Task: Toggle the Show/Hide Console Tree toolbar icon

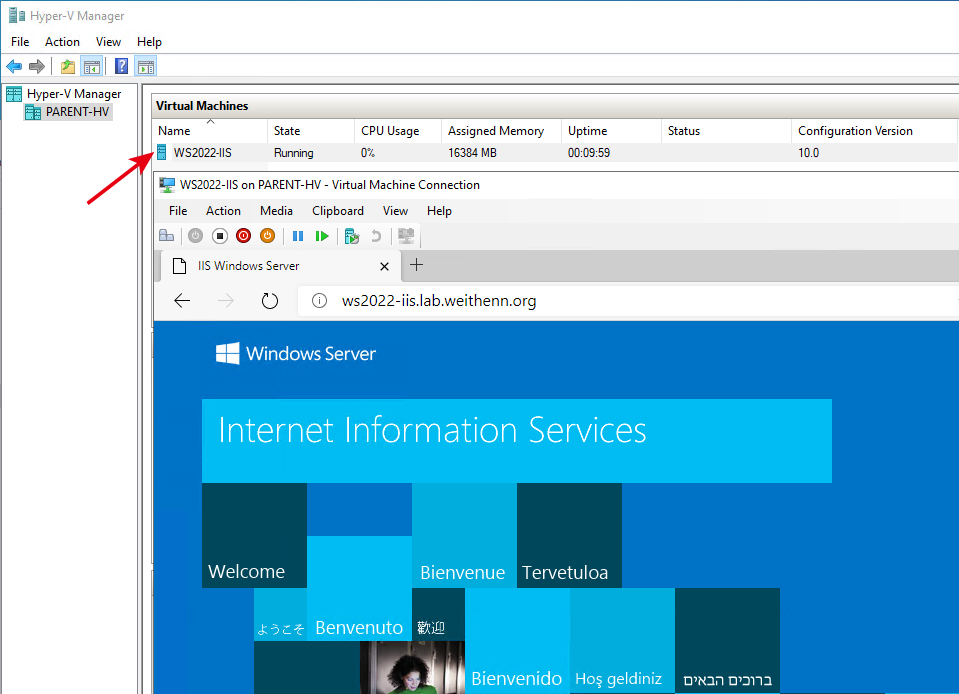Action: tap(92, 66)
